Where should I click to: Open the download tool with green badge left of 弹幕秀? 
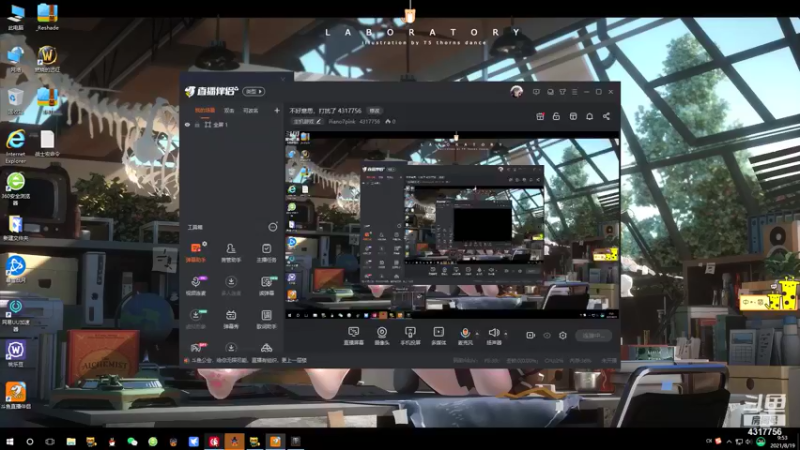point(195,319)
